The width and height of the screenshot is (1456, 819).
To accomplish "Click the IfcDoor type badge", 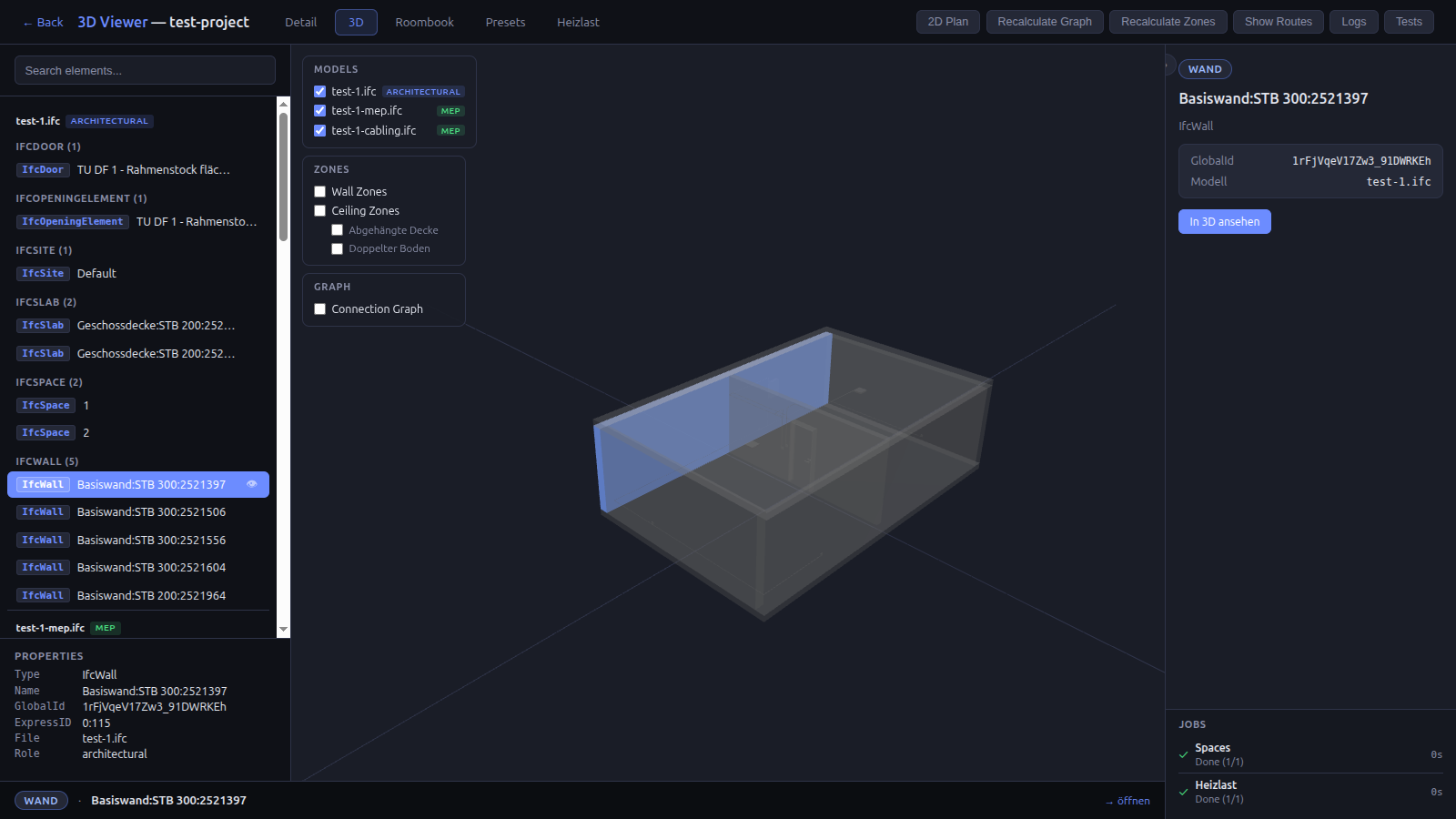I will tap(43, 170).
